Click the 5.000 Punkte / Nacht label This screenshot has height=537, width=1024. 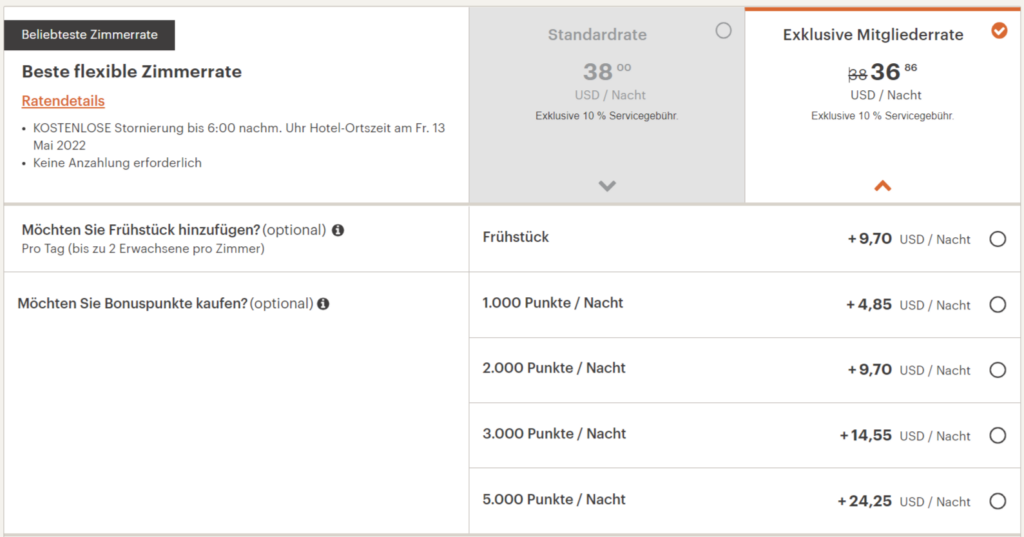[x=554, y=499]
